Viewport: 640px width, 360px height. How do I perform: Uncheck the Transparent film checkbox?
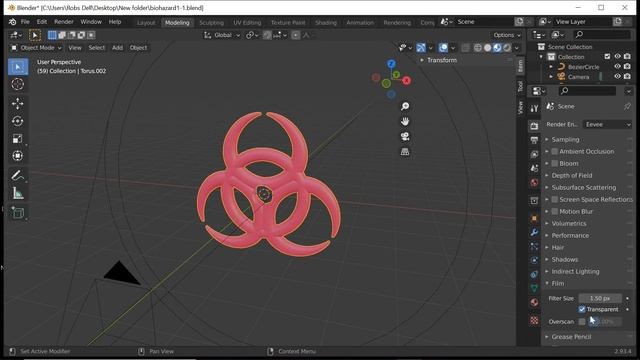point(582,309)
